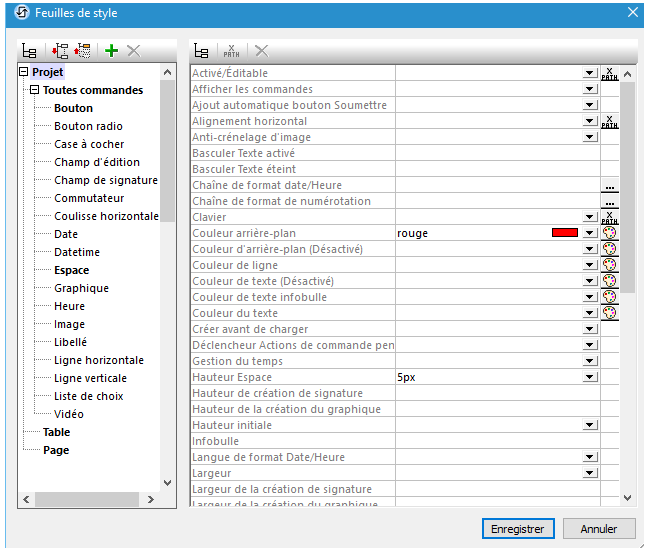
Task: Open the color palette for Couleur de ligne
Action: click(609, 265)
